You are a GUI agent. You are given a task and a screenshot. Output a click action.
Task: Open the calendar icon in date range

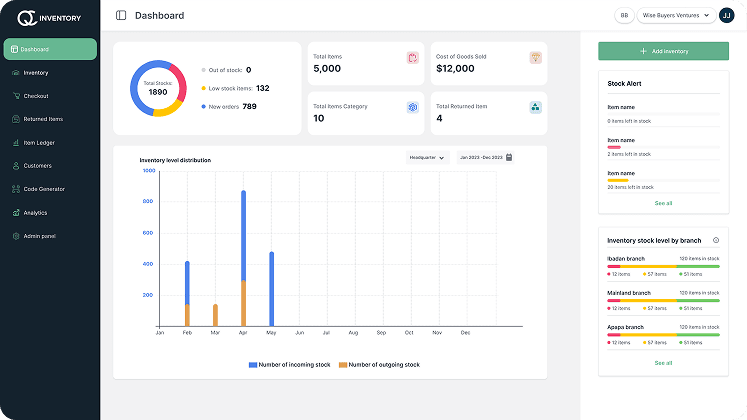pos(509,157)
